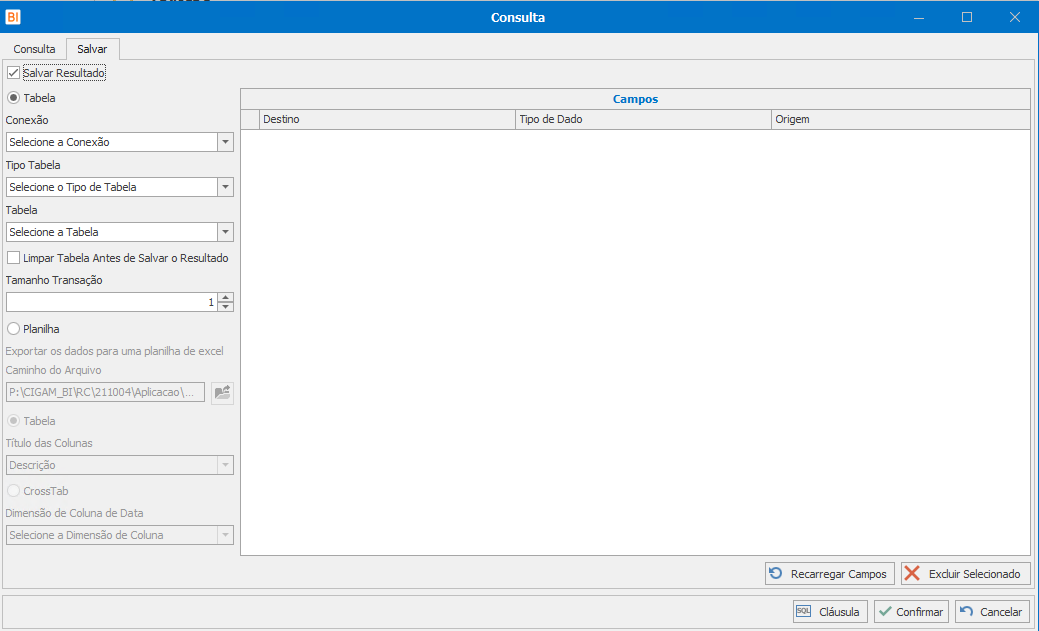This screenshot has height=631, width=1039.
Task: Click the Destino column header
Action: tap(387, 119)
